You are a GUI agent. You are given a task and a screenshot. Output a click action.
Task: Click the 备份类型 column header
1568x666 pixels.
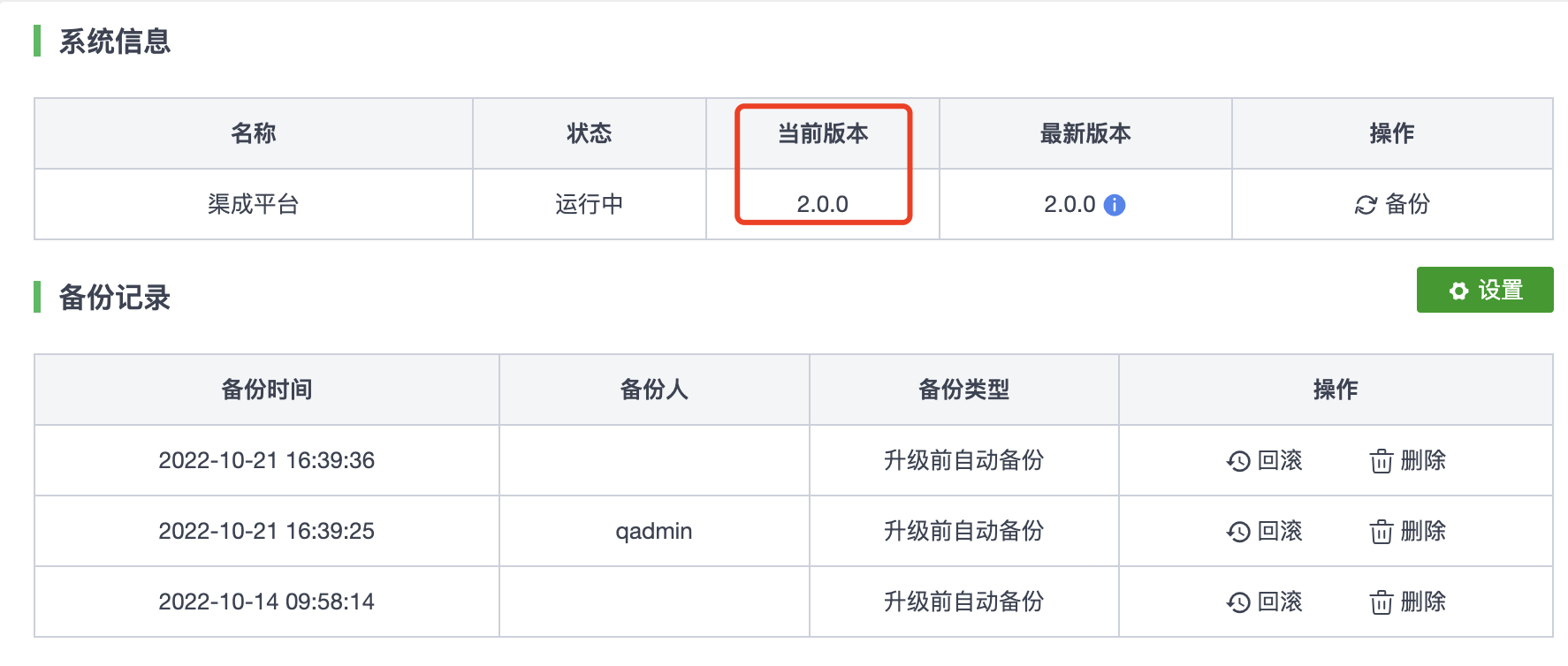pyautogui.click(x=963, y=390)
